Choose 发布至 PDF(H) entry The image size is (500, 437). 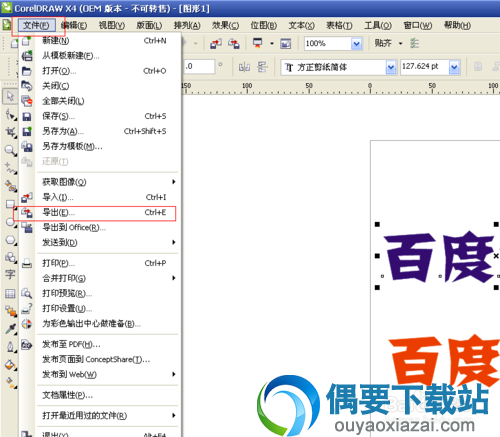(x=100, y=344)
